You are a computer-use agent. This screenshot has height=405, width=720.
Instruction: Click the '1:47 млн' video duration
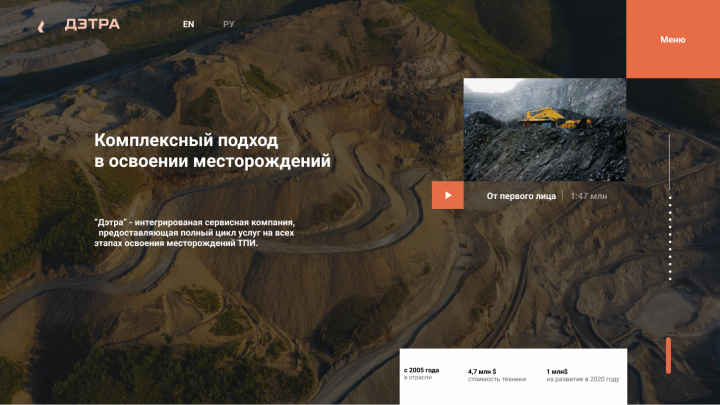589,196
